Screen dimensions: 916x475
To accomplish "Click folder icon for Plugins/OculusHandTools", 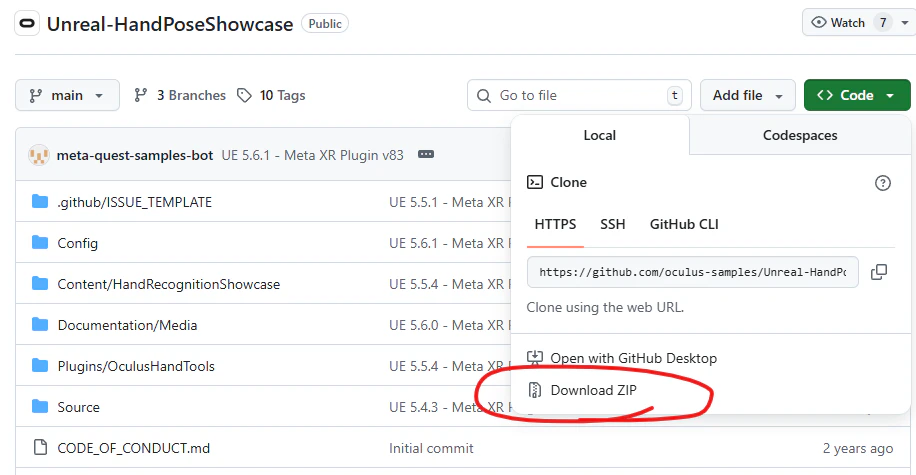I will (40, 366).
